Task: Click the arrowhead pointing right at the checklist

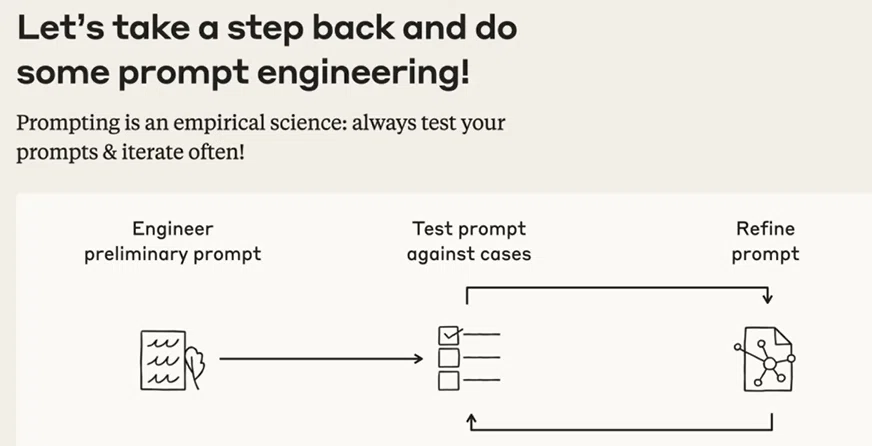Action: point(418,359)
